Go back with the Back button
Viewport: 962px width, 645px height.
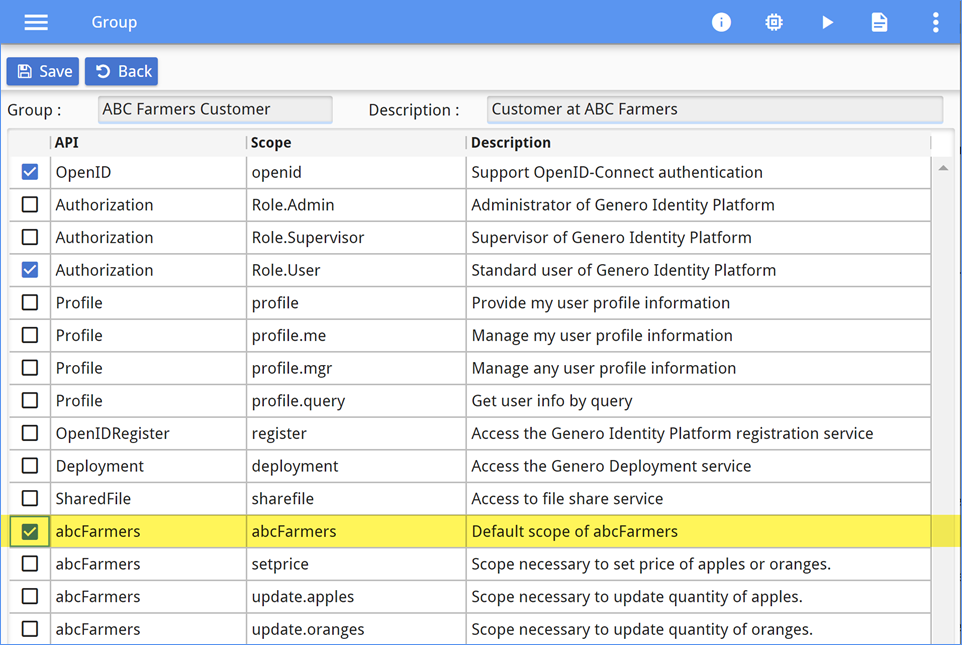click(x=121, y=71)
